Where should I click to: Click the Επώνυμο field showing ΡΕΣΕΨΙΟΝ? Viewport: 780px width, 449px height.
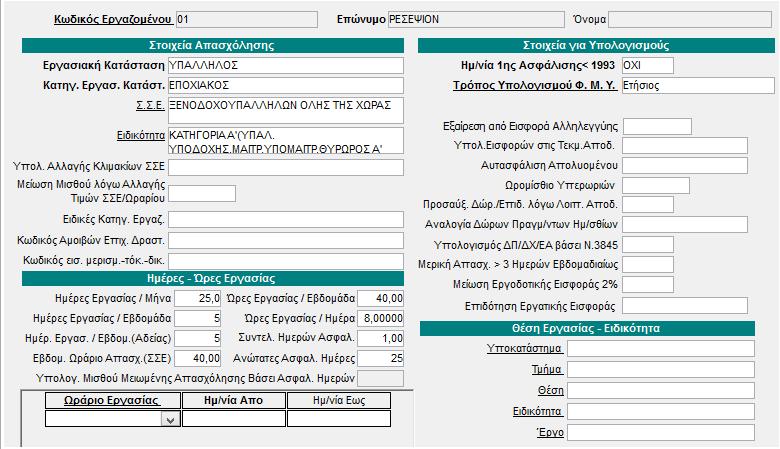pos(476,19)
